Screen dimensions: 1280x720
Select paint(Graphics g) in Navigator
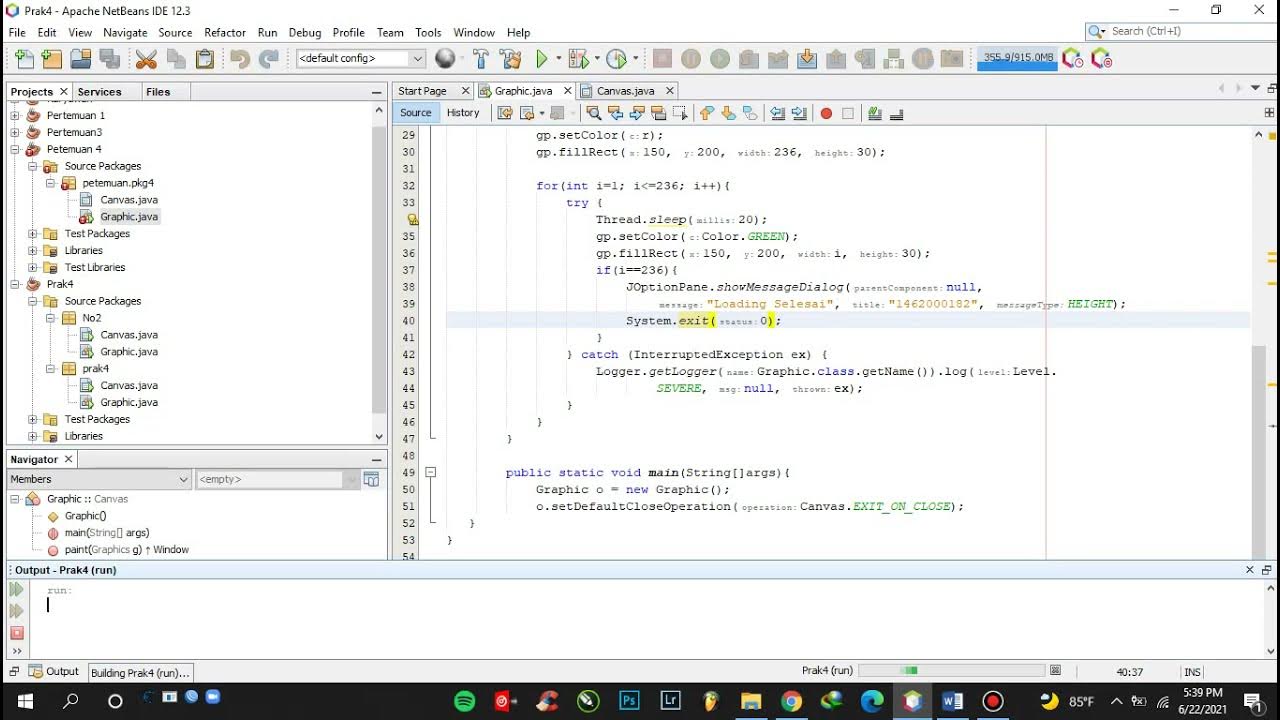[x=126, y=550]
